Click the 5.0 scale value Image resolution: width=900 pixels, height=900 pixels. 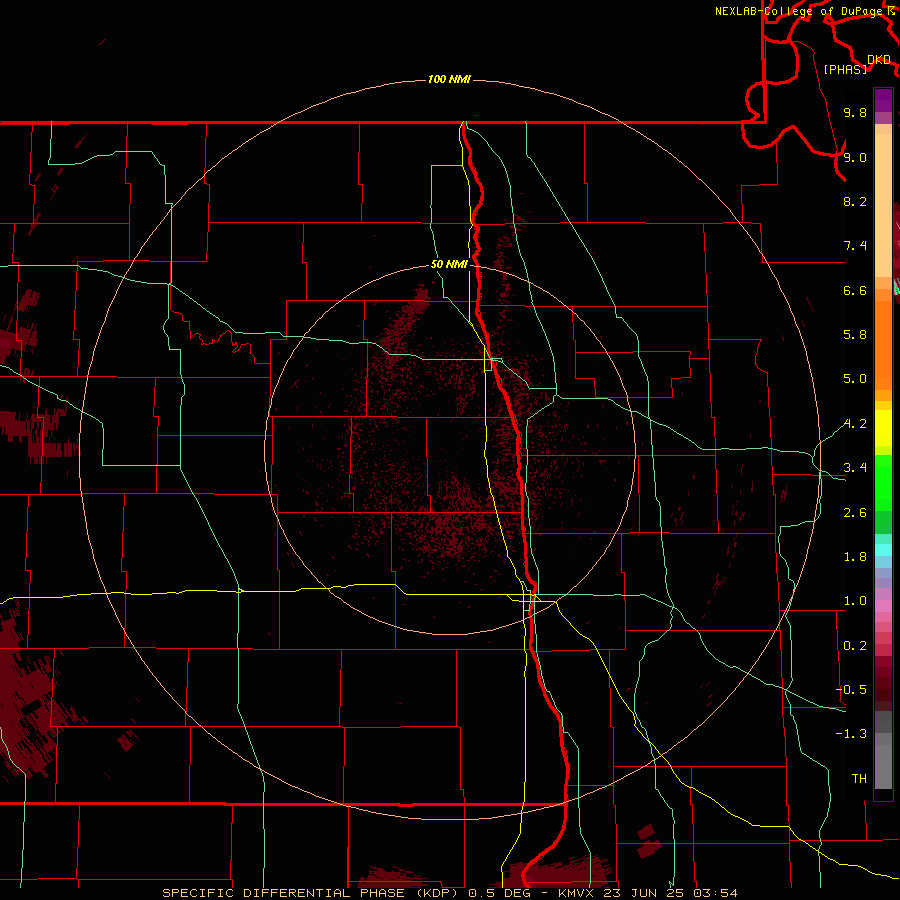tap(855, 379)
